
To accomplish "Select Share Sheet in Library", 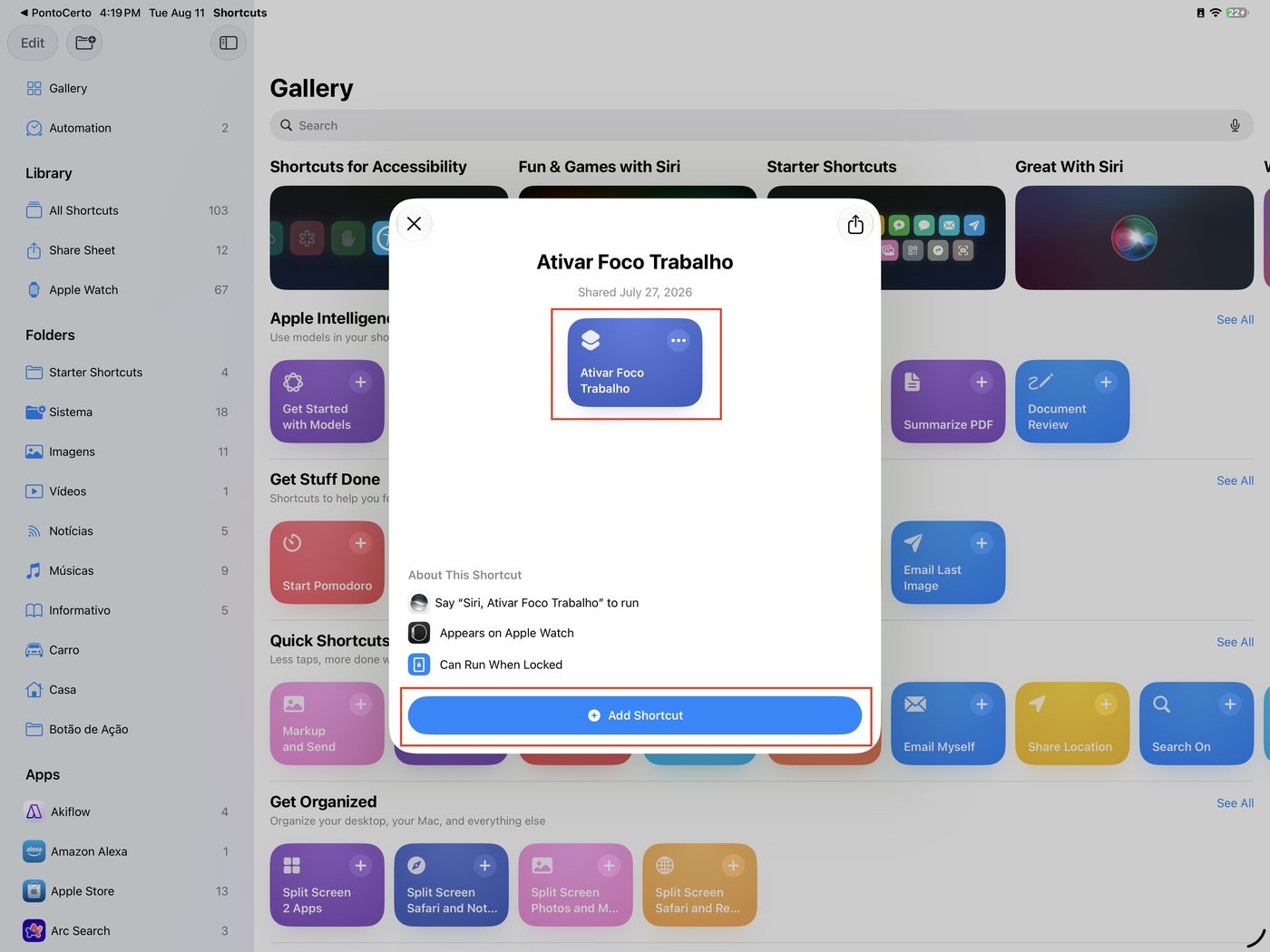I will [x=127, y=250].
